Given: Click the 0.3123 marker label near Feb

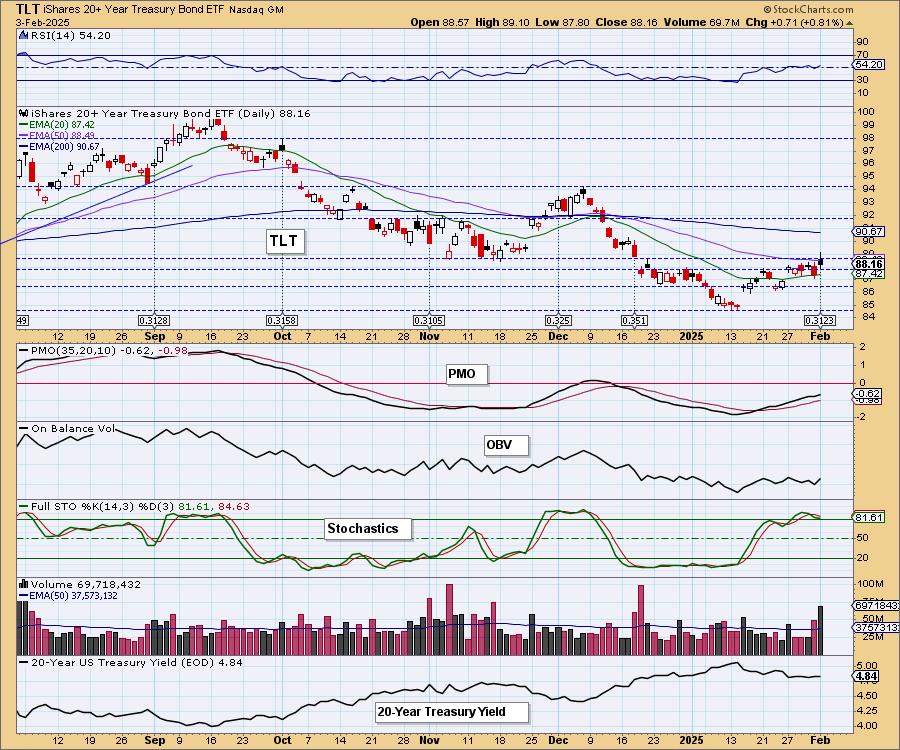Looking at the screenshot, I should click(819, 321).
